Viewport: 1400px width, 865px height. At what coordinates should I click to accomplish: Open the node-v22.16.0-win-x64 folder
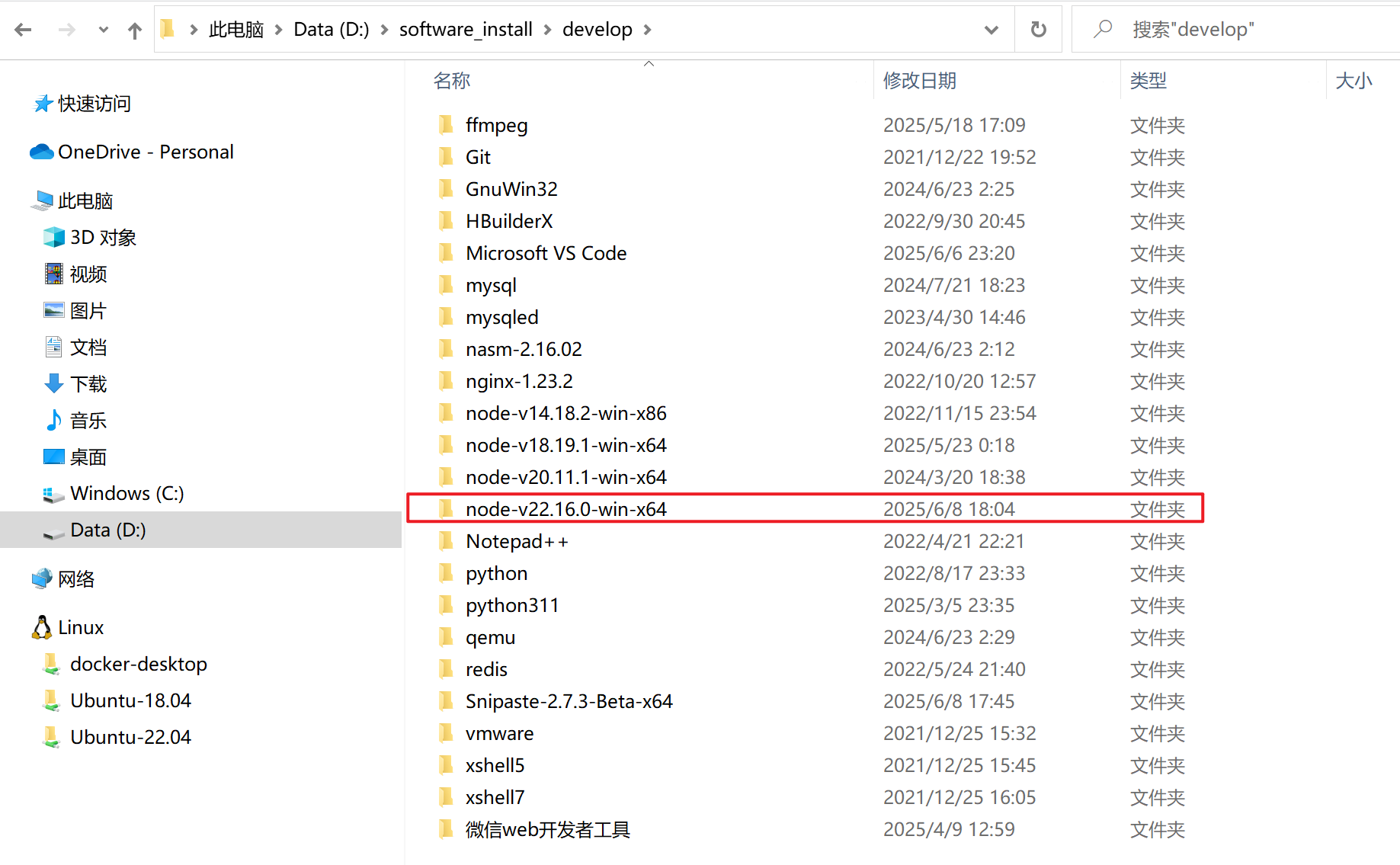[566, 508]
